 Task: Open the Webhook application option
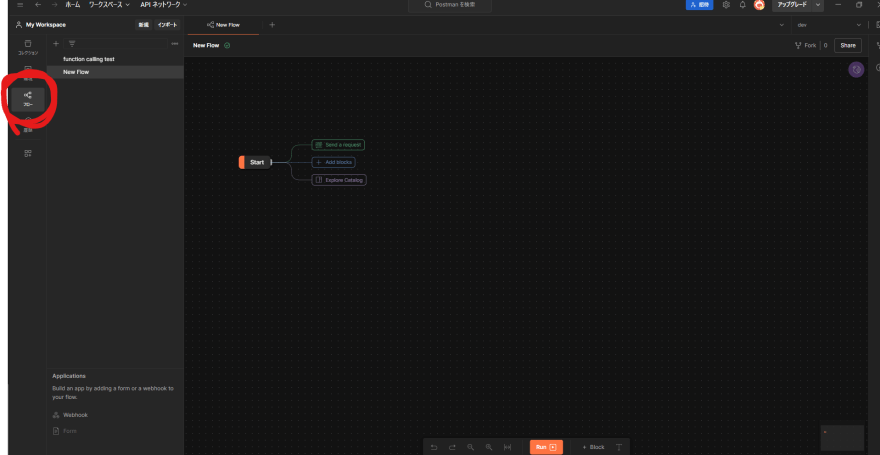tap(70, 415)
